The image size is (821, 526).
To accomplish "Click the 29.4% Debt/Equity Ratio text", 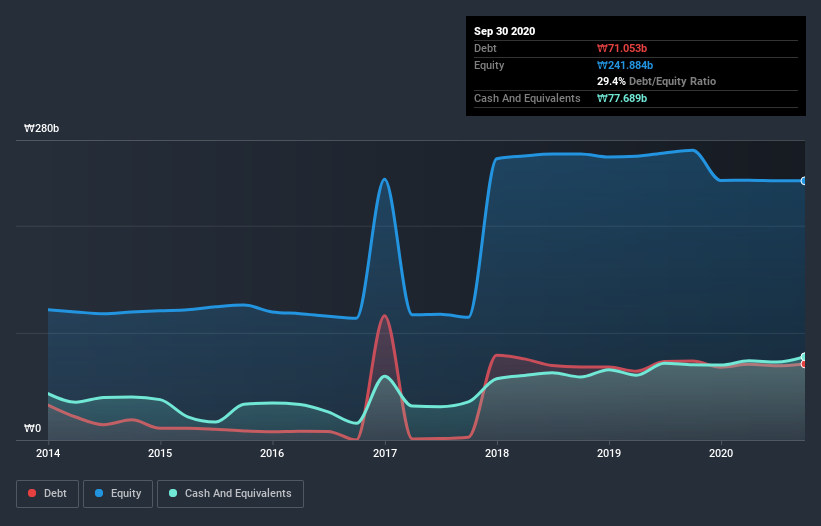I will (657, 81).
